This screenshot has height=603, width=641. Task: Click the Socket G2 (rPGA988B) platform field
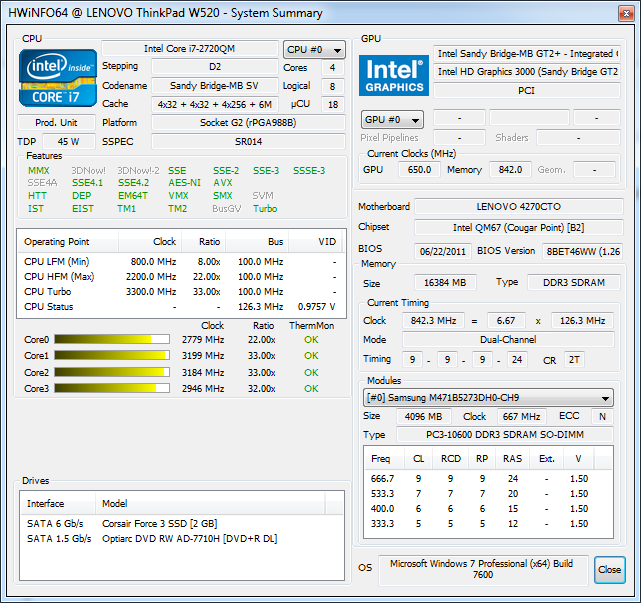click(x=248, y=123)
